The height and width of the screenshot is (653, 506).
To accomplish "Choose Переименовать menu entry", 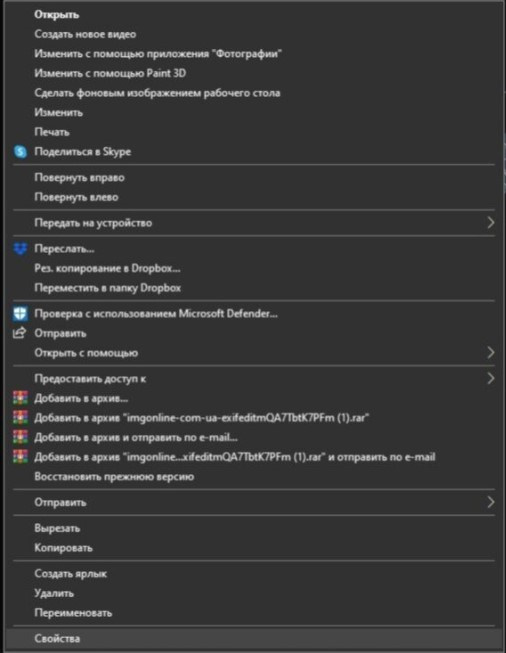I will [73, 613].
